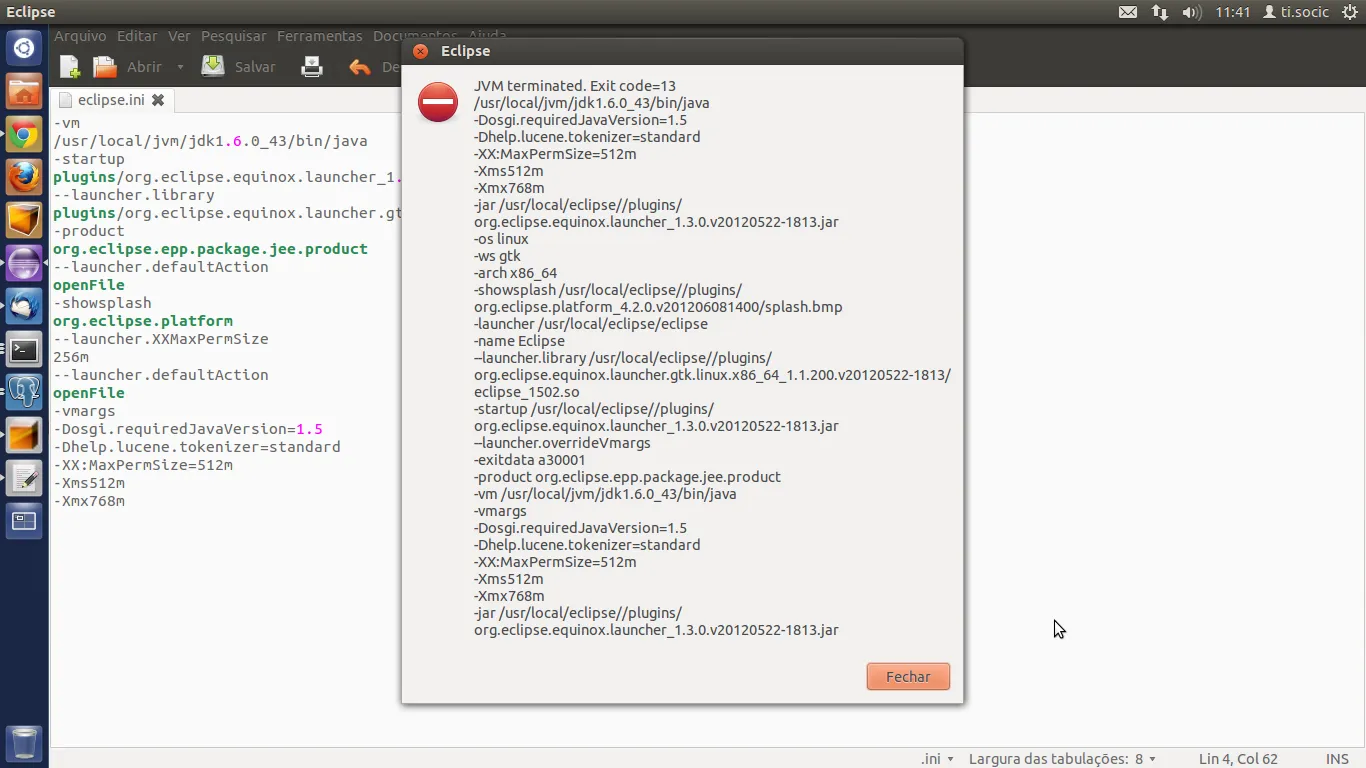Select the eclipse.ini document tab
Viewport: 1366px width, 768px height.
point(111,100)
